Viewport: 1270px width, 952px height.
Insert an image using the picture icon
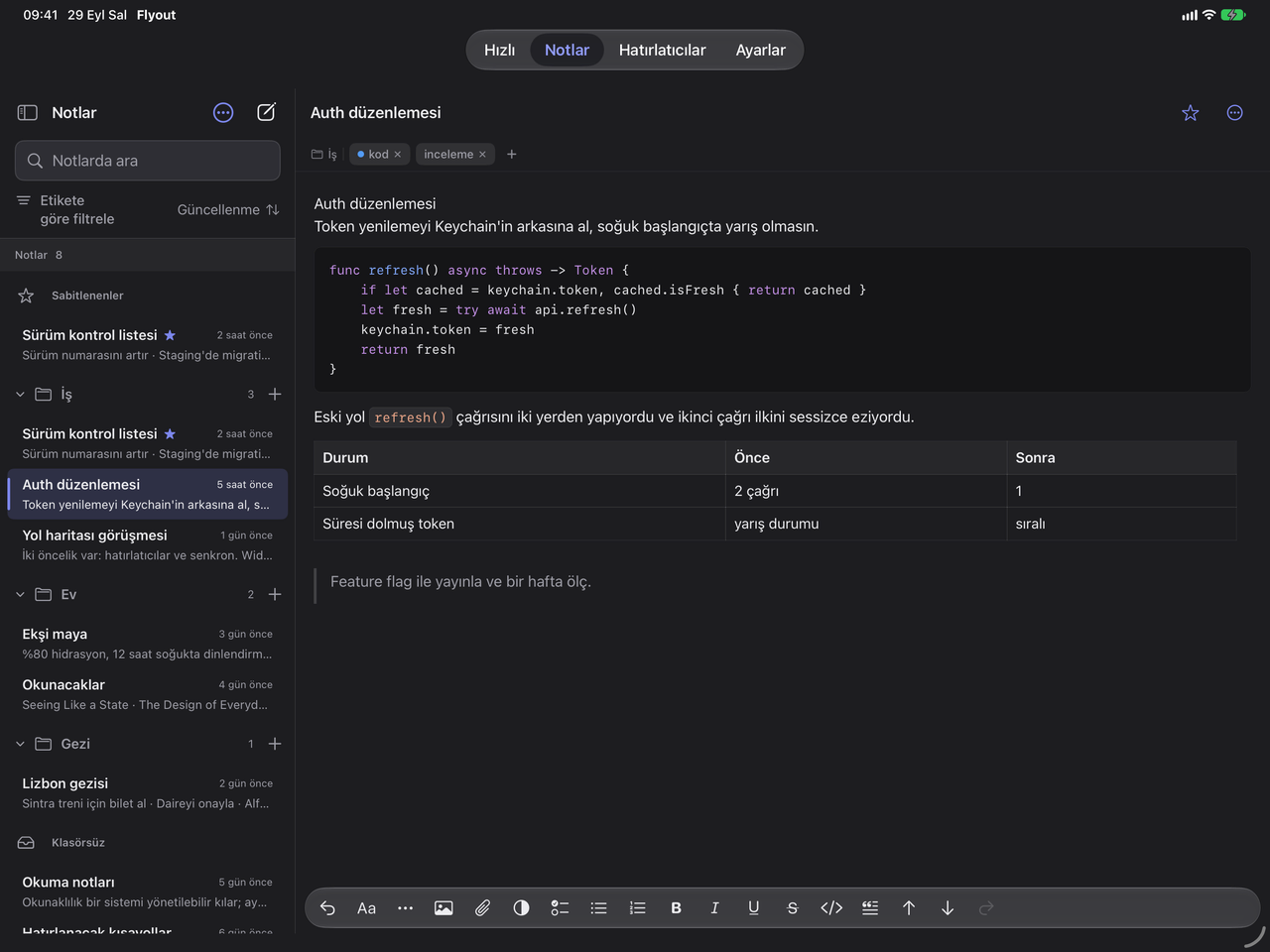[444, 908]
